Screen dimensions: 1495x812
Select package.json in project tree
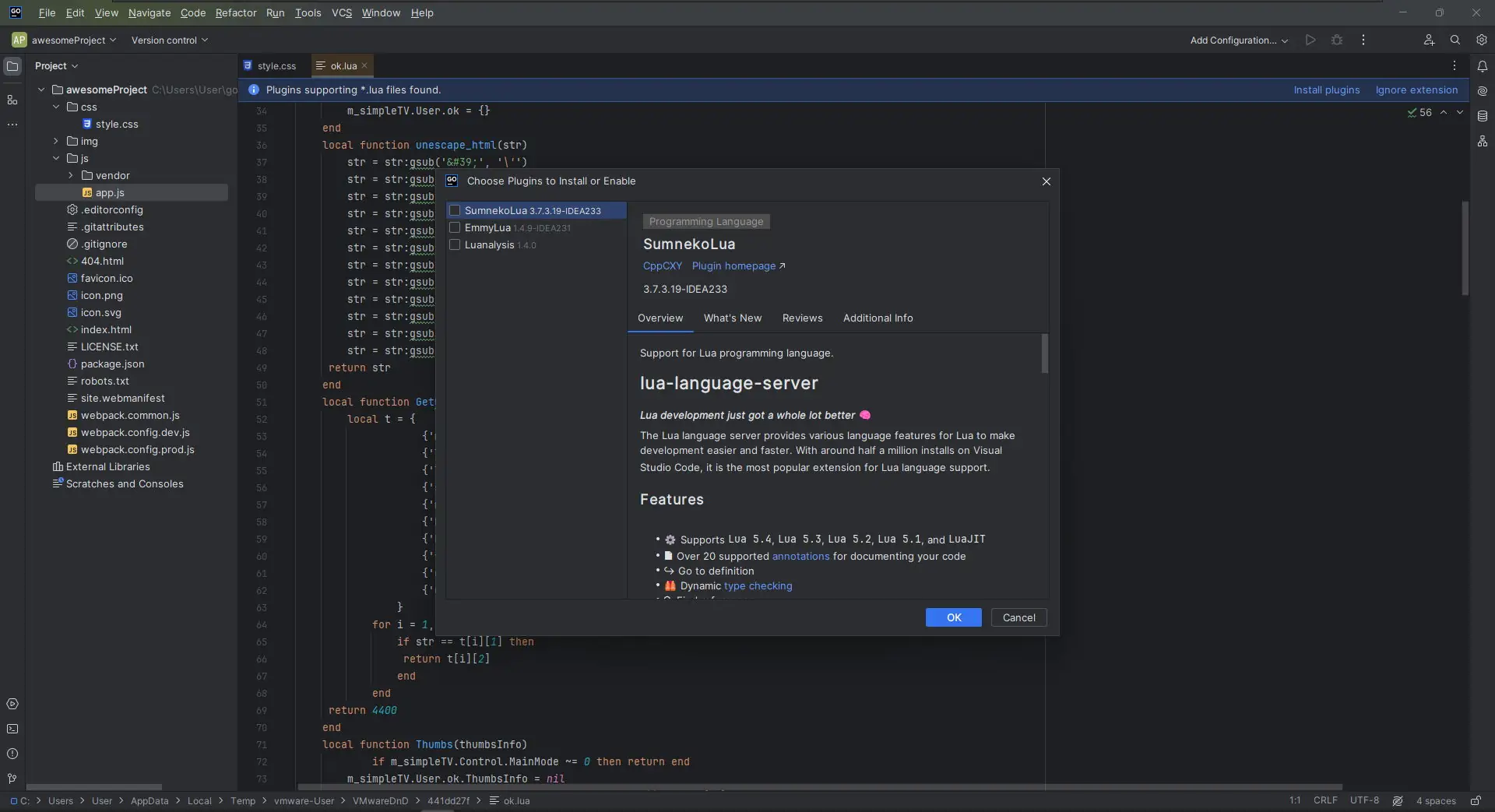tap(112, 364)
